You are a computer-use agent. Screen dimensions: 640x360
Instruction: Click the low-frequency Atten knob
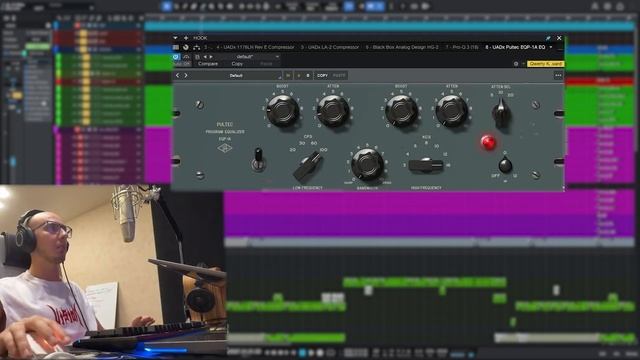[x=333, y=111]
